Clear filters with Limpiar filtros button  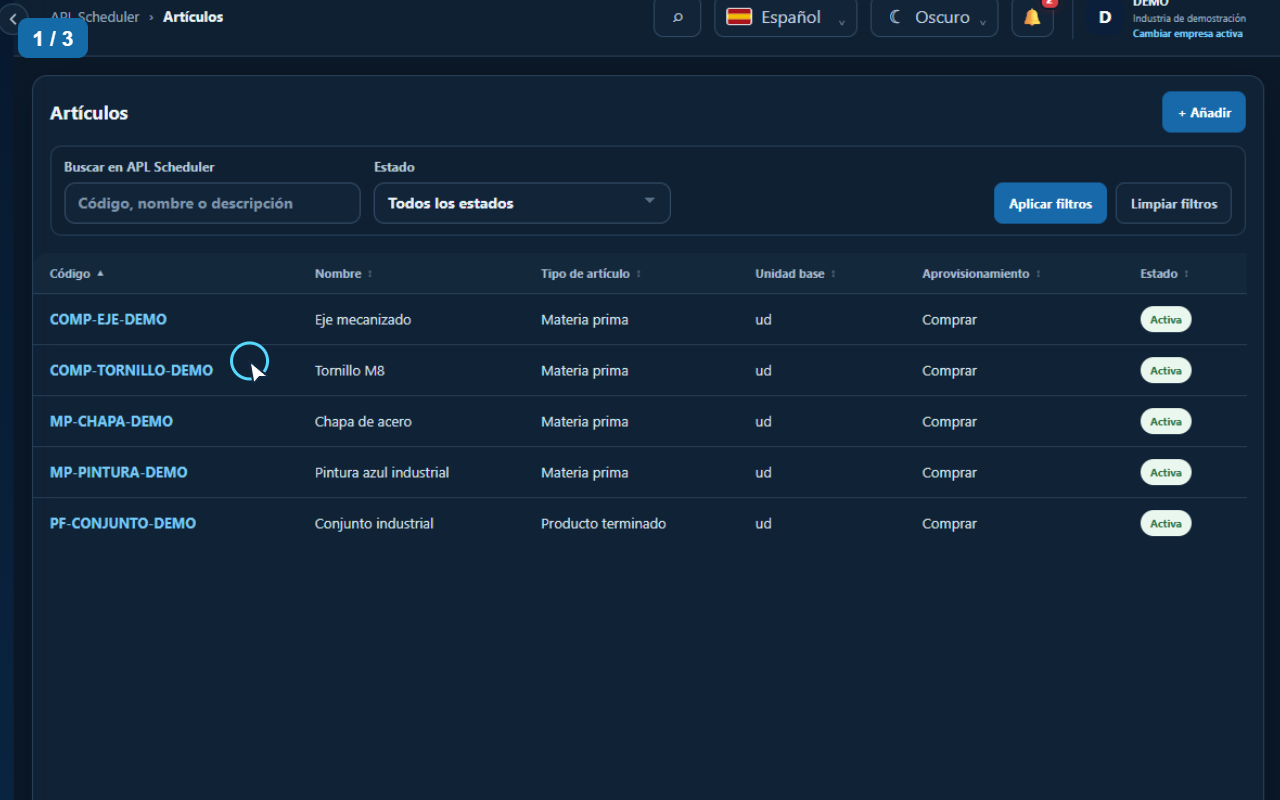1174,203
